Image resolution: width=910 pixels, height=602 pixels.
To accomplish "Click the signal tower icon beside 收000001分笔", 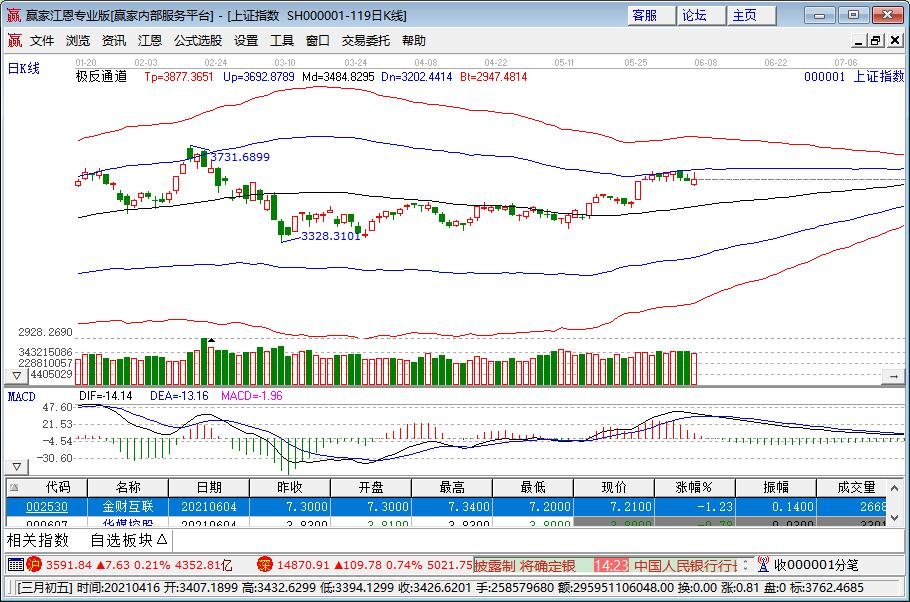I will (763, 564).
